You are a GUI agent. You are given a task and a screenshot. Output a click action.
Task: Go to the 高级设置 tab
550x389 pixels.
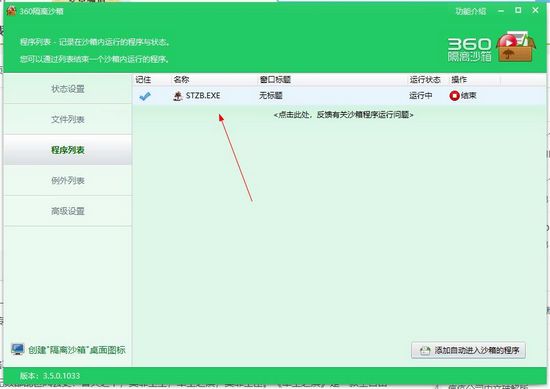(68, 211)
